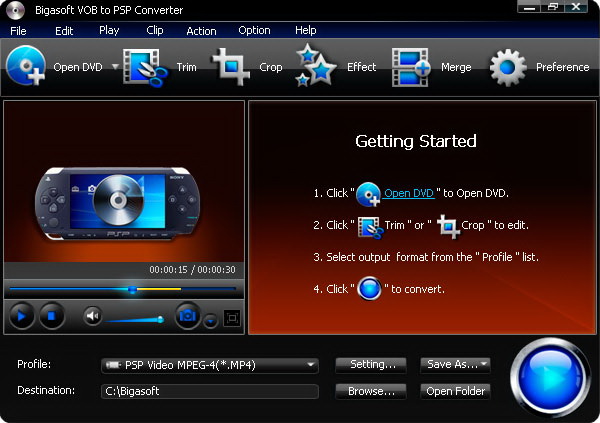The image size is (600, 423).
Task: Open the Option menu
Action: (254, 30)
